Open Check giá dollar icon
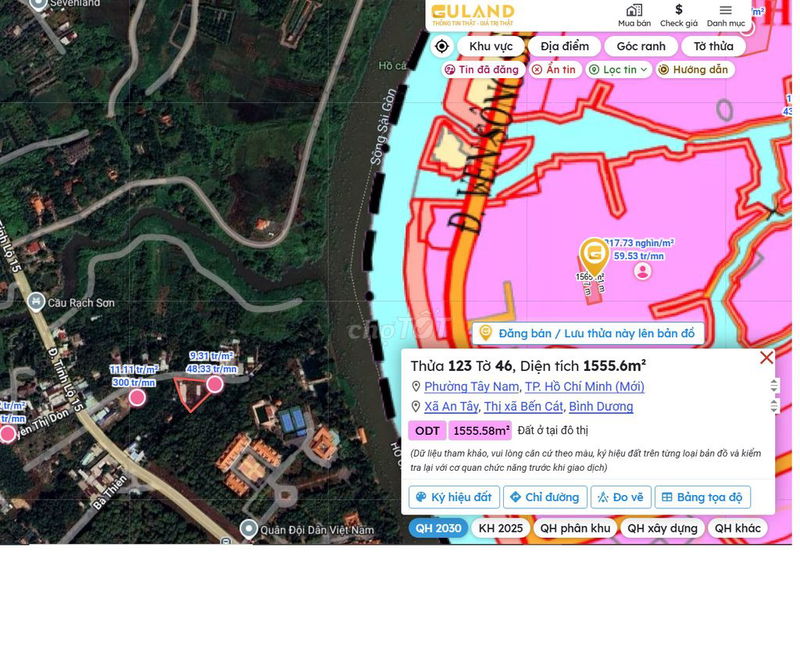Screen dimensions: 800x655 coord(678,15)
